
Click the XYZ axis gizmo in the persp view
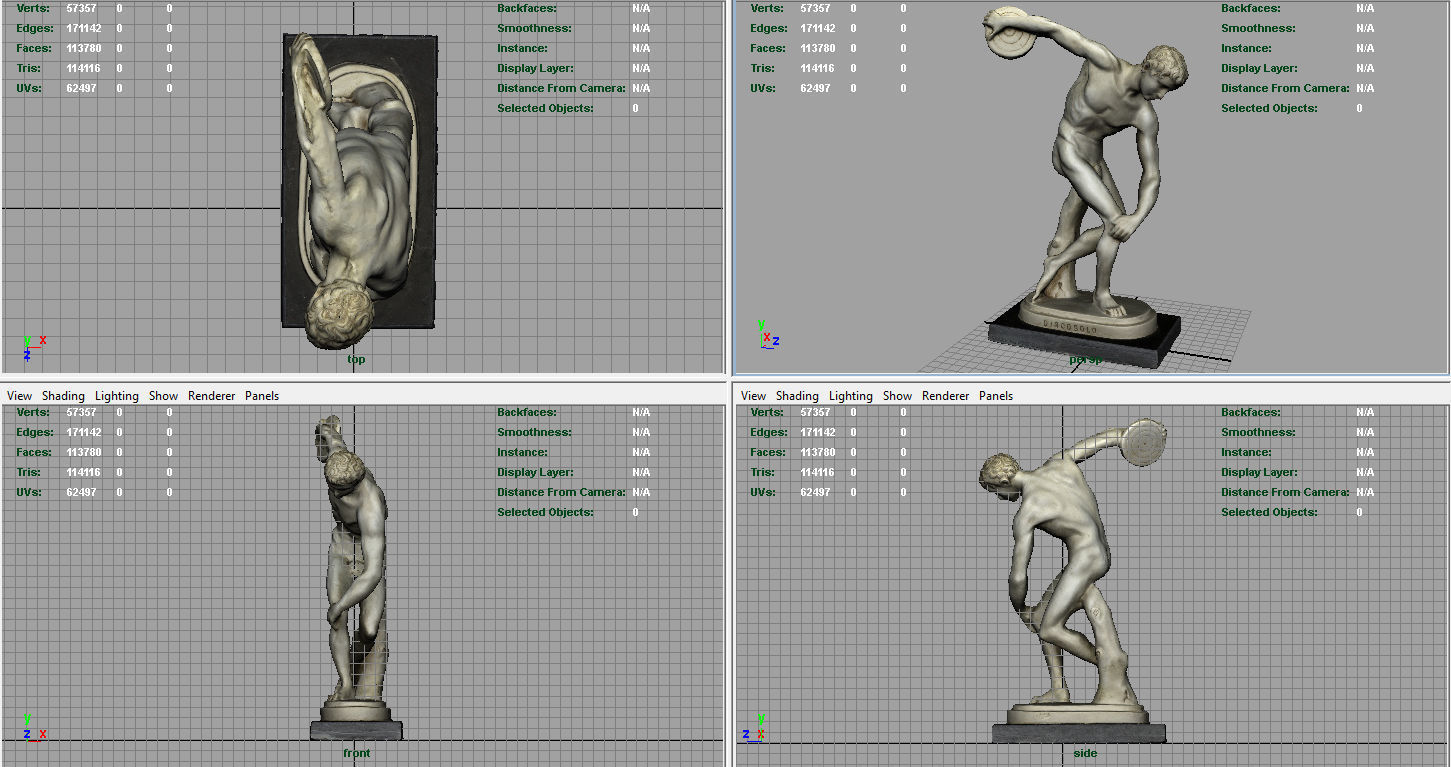[x=767, y=334]
